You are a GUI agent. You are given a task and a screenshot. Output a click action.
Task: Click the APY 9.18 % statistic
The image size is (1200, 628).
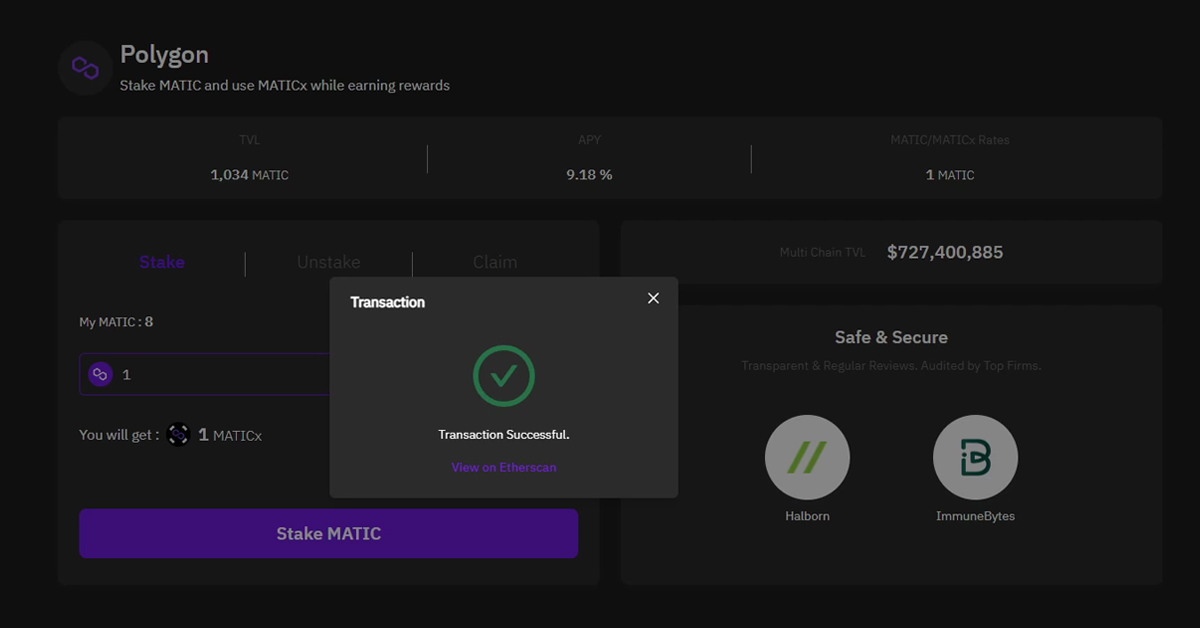589,175
